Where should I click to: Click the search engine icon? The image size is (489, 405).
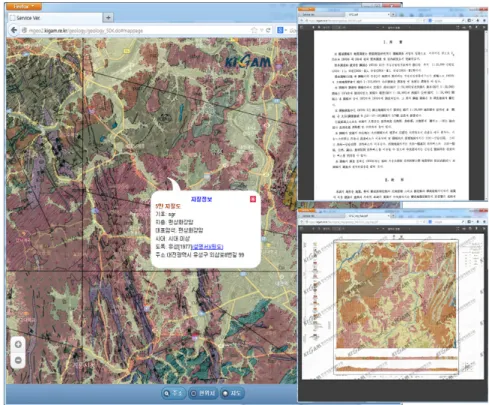(x=280, y=30)
